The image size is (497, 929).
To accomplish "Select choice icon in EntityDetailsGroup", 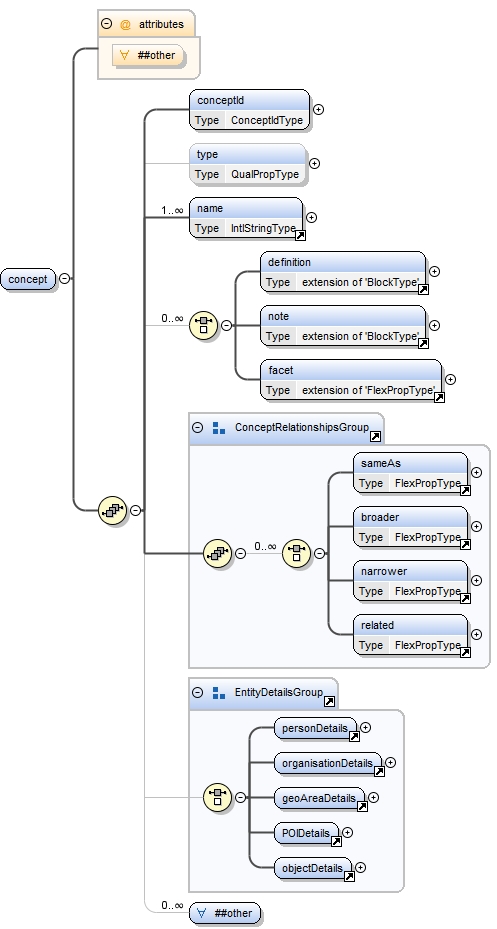I will click(217, 797).
